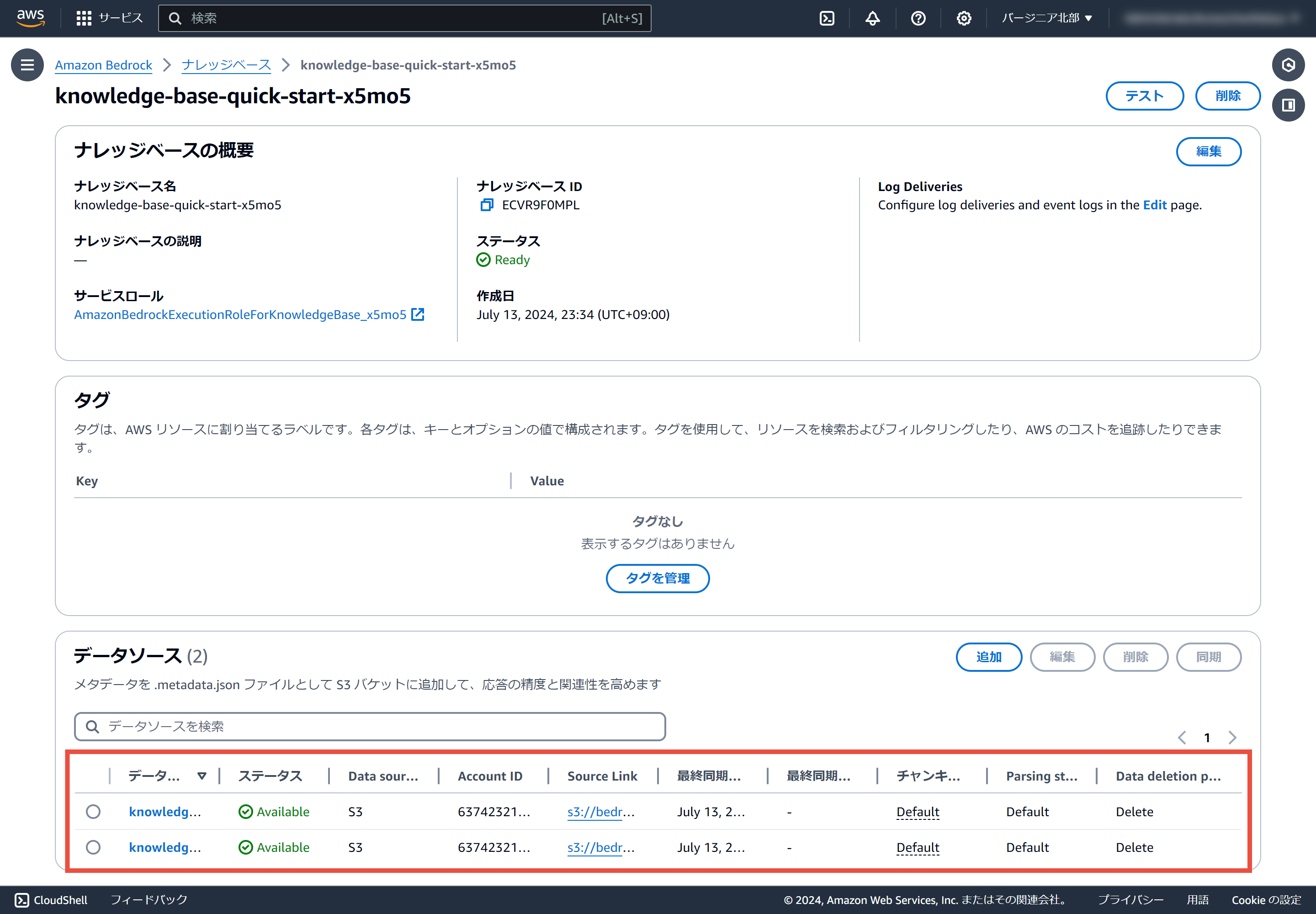The image size is (1316, 914).
Task: Click the データソースを検索 search field
Action: 369,726
